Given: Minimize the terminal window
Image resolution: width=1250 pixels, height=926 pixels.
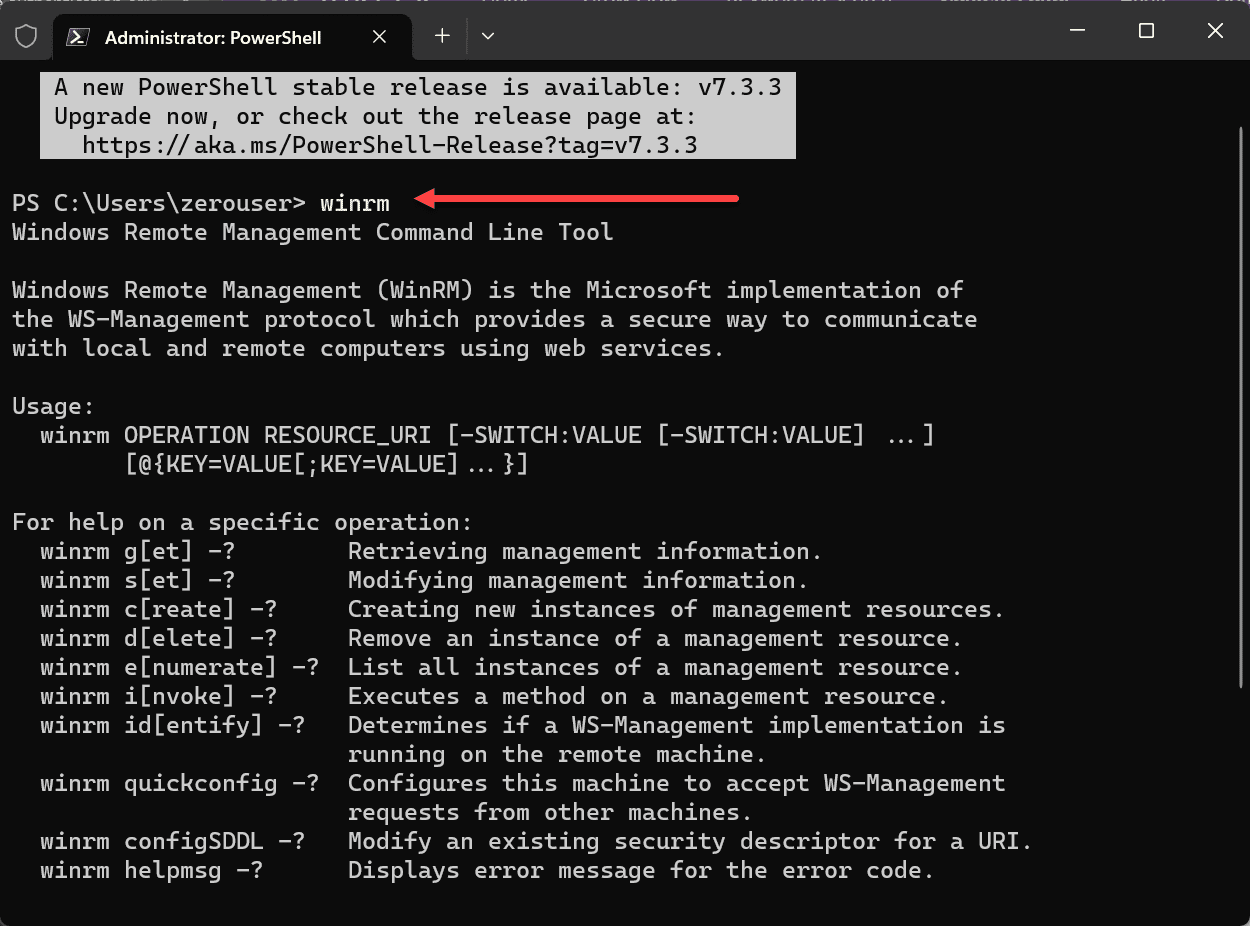Looking at the screenshot, I should click(1077, 31).
